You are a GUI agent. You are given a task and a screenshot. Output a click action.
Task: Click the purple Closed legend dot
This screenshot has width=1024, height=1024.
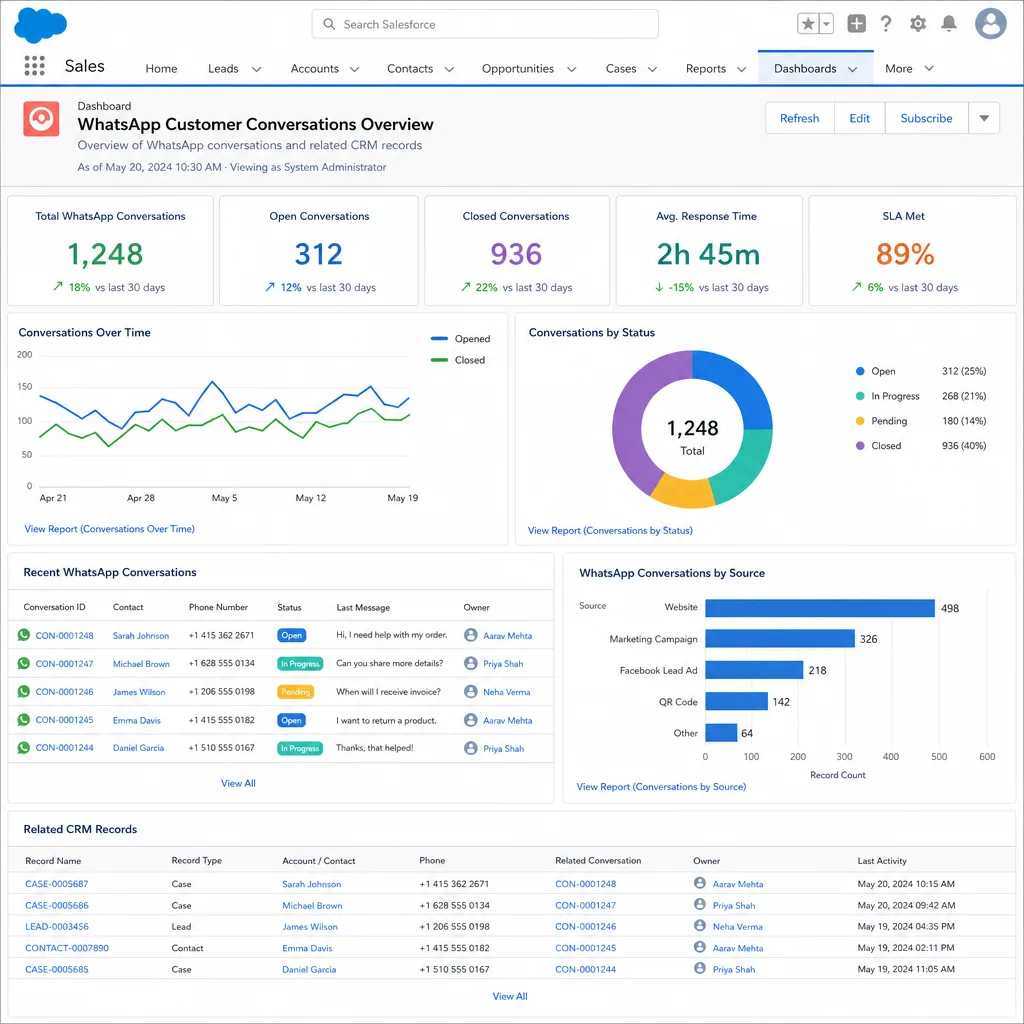pyautogui.click(x=860, y=445)
